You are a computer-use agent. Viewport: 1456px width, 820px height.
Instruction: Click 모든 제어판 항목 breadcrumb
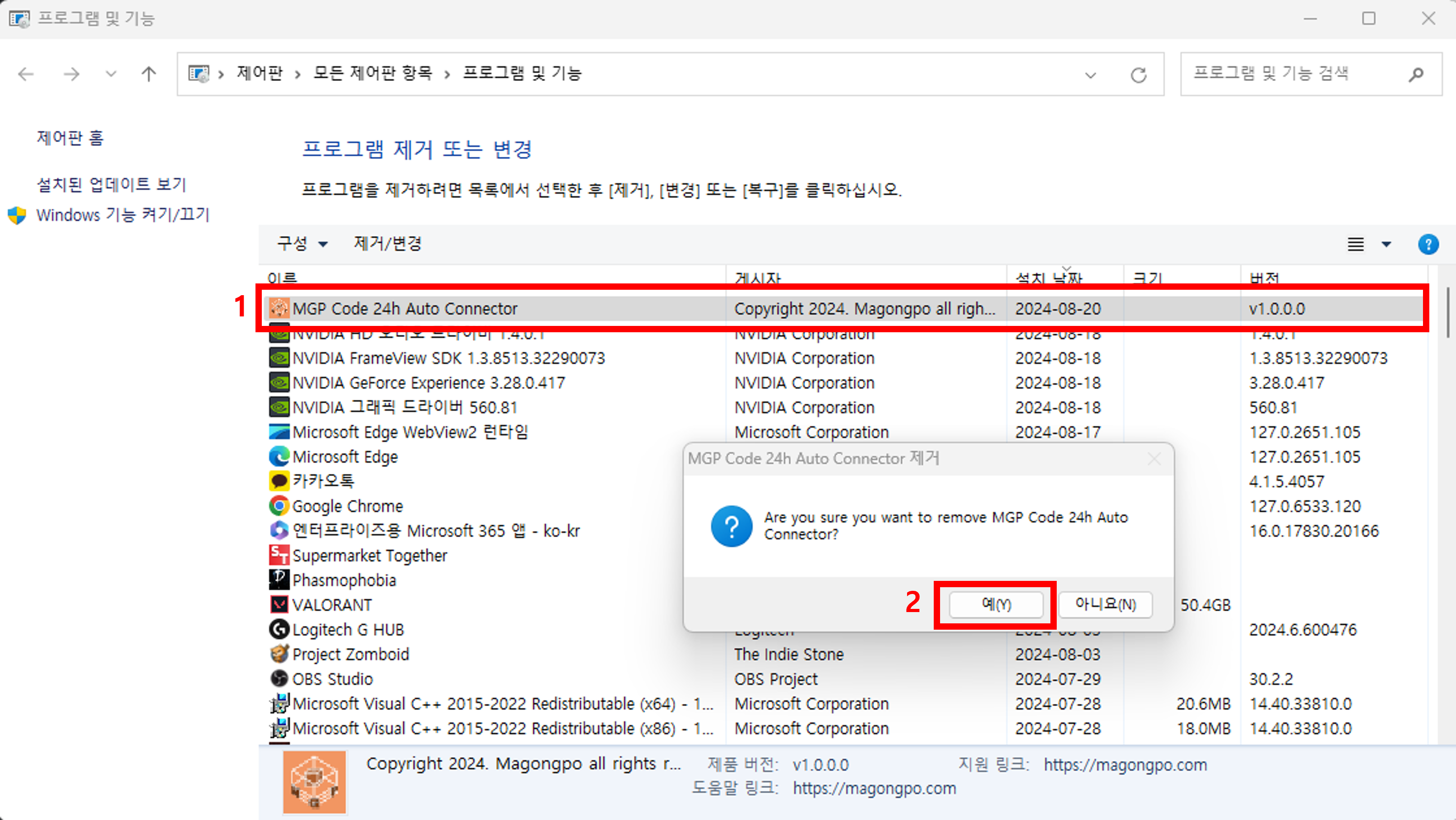[373, 73]
